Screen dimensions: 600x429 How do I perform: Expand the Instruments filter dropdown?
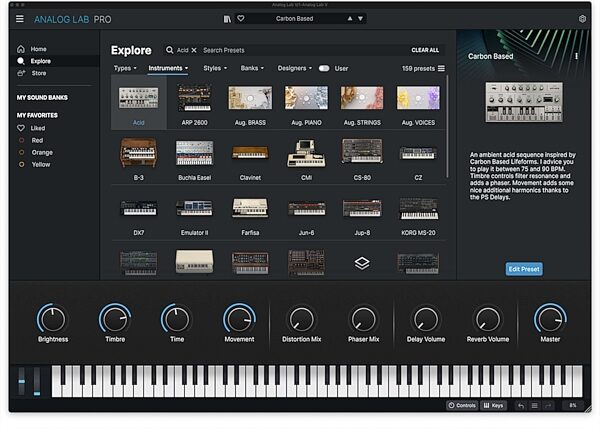click(x=168, y=68)
